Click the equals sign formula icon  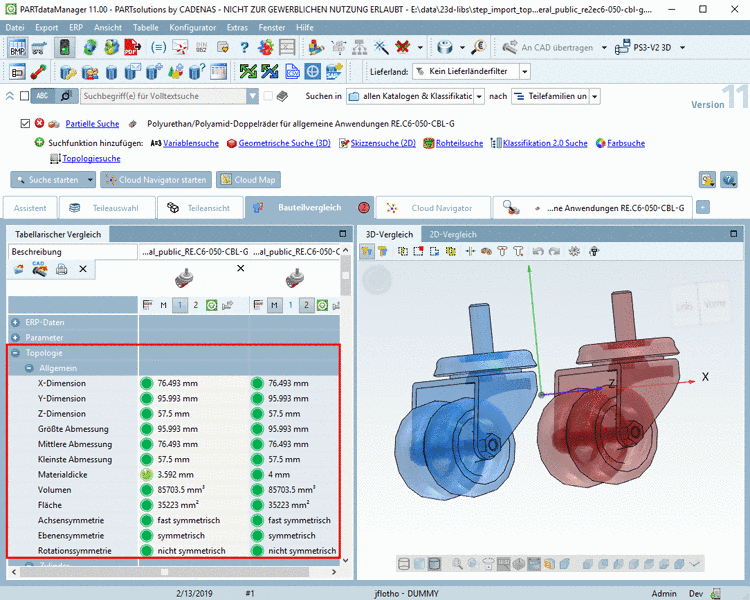coord(158,47)
